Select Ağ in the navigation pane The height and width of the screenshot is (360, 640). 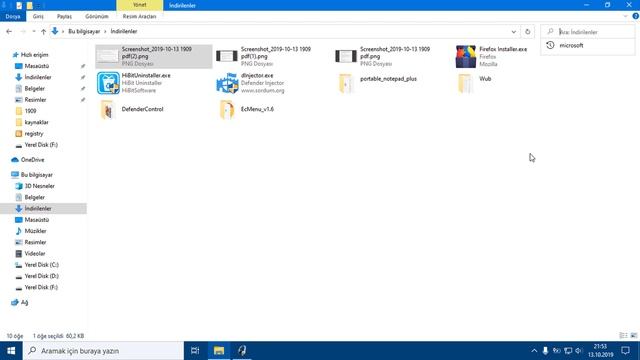(x=24, y=302)
